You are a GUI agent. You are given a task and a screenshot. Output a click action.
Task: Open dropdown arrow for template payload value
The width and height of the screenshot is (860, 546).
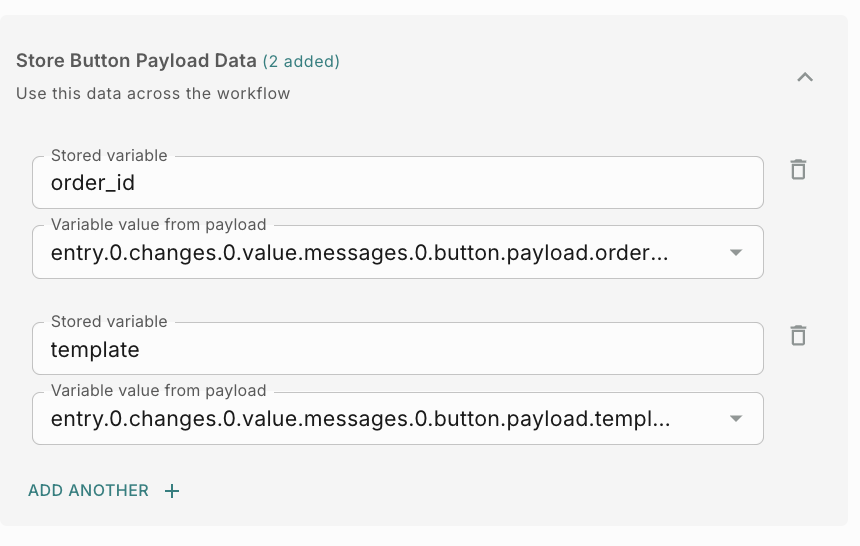[736, 419]
